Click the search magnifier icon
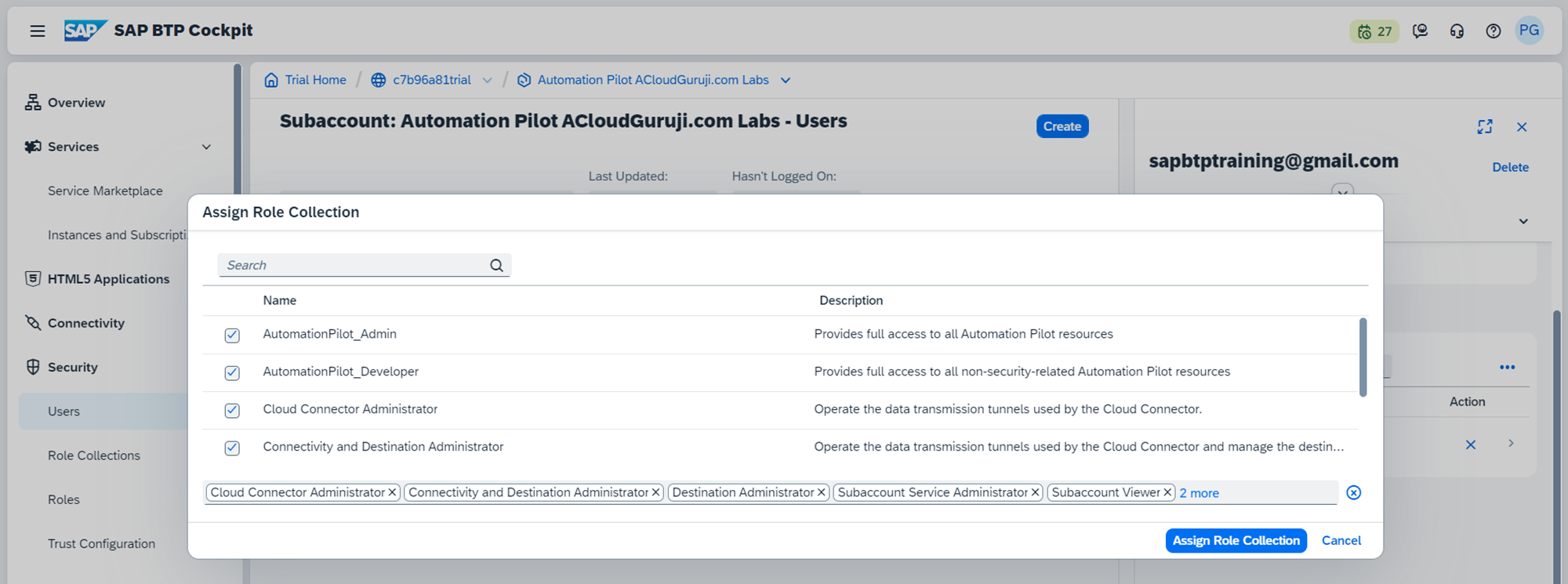1568x584 pixels. (x=496, y=266)
